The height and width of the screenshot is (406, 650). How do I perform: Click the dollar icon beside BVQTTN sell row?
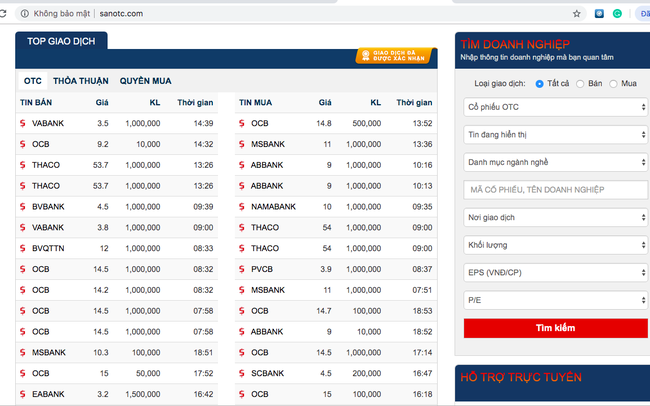[22, 248]
